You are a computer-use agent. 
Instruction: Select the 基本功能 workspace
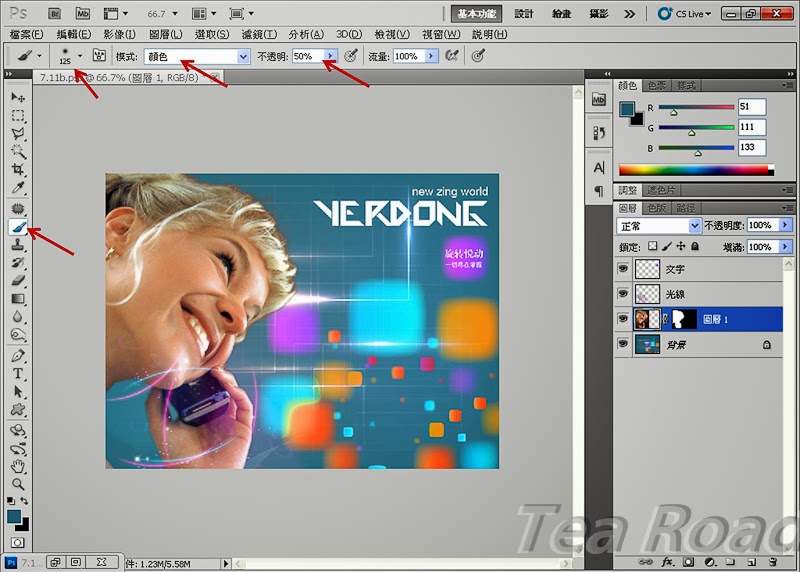coord(476,14)
